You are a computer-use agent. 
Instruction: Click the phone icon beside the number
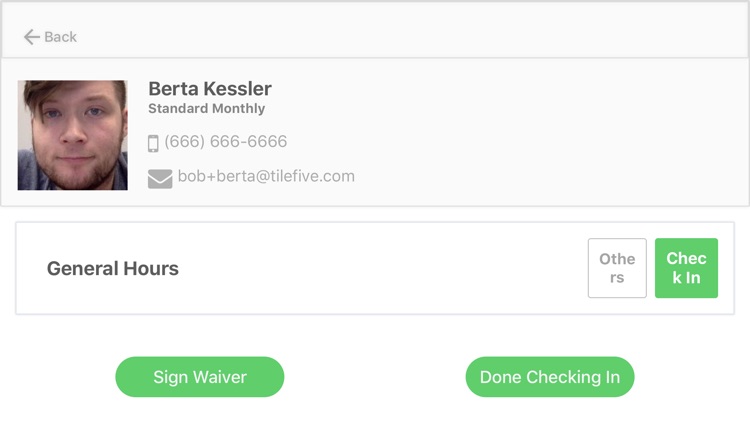(153, 143)
